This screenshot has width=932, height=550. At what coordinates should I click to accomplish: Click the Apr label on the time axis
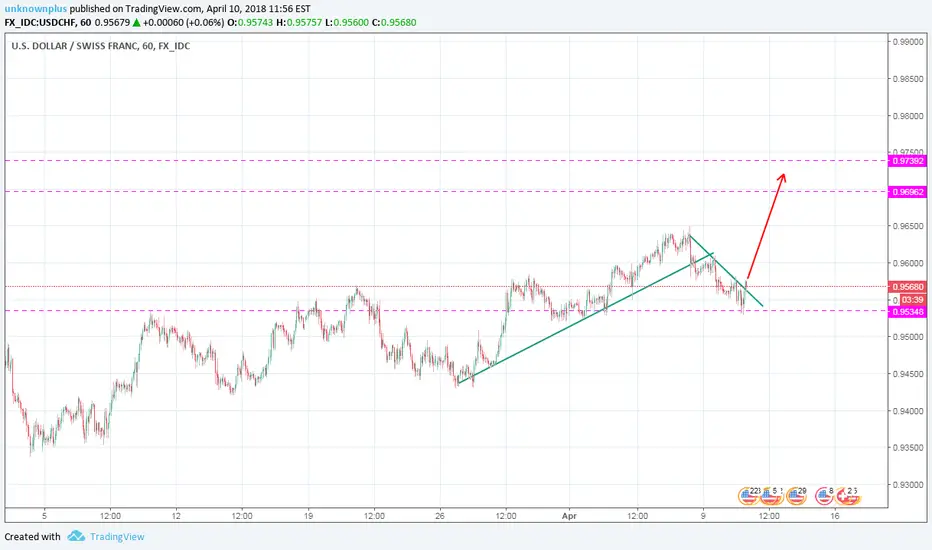[x=569, y=516]
